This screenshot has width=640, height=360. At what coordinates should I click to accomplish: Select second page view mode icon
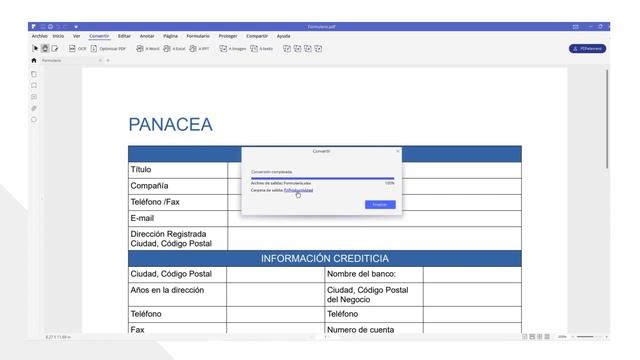coord(532,337)
